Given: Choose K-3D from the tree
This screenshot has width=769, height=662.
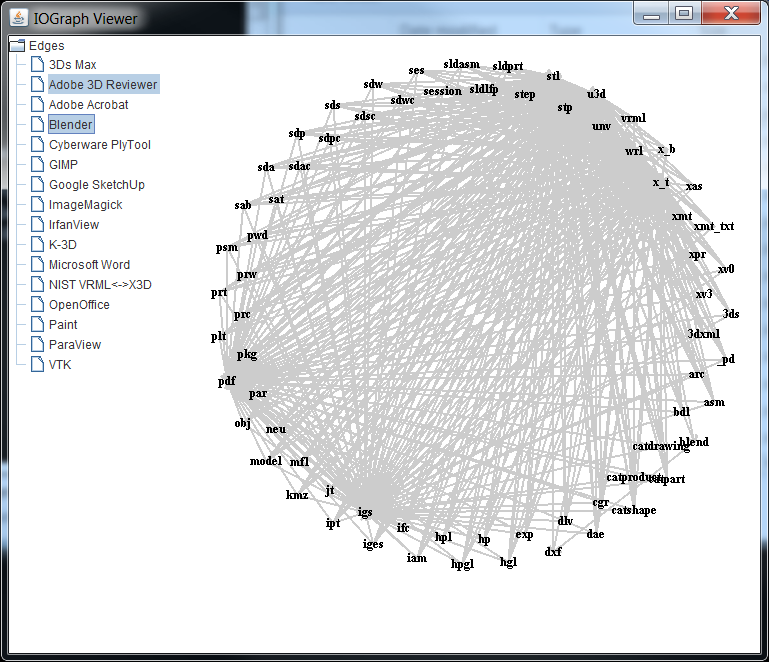Looking at the screenshot, I should (63, 245).
